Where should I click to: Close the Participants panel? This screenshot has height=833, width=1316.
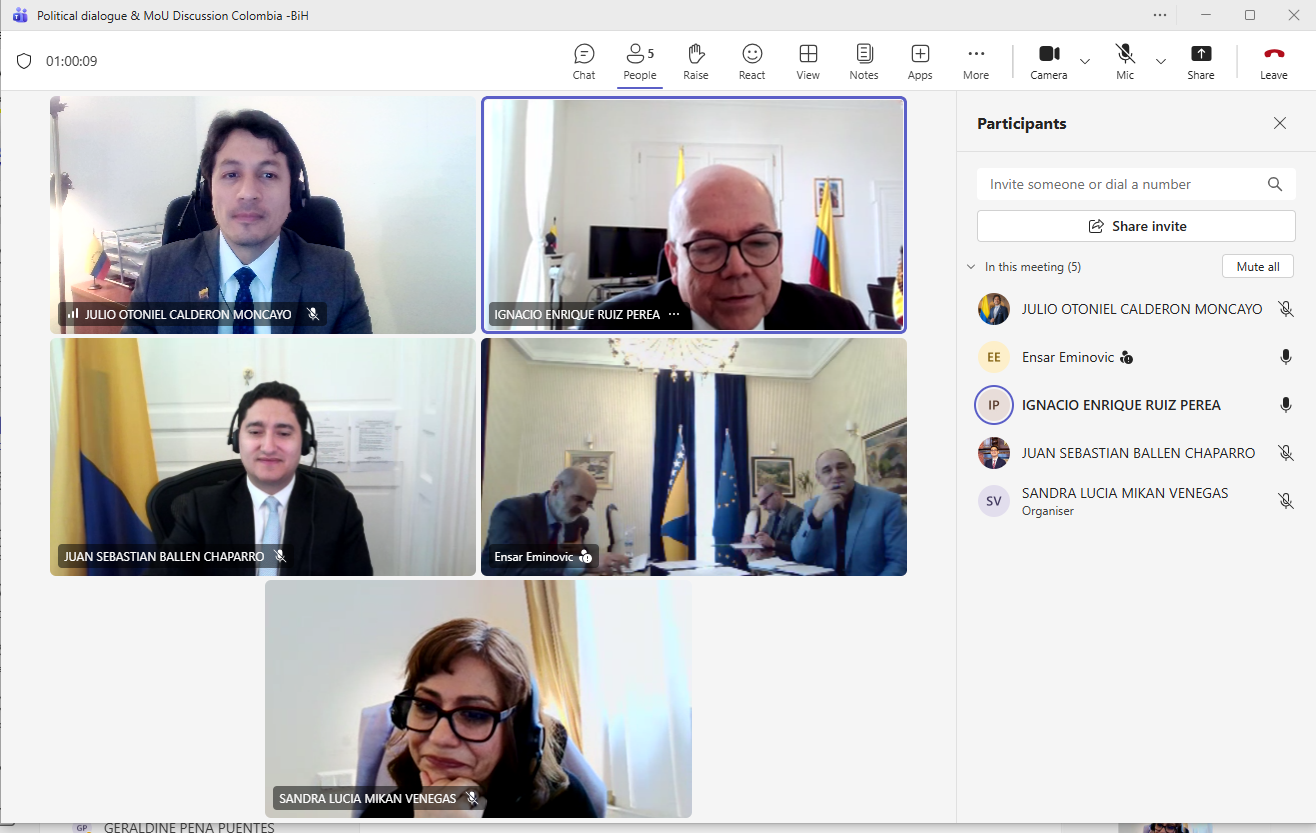[1280, 123]
